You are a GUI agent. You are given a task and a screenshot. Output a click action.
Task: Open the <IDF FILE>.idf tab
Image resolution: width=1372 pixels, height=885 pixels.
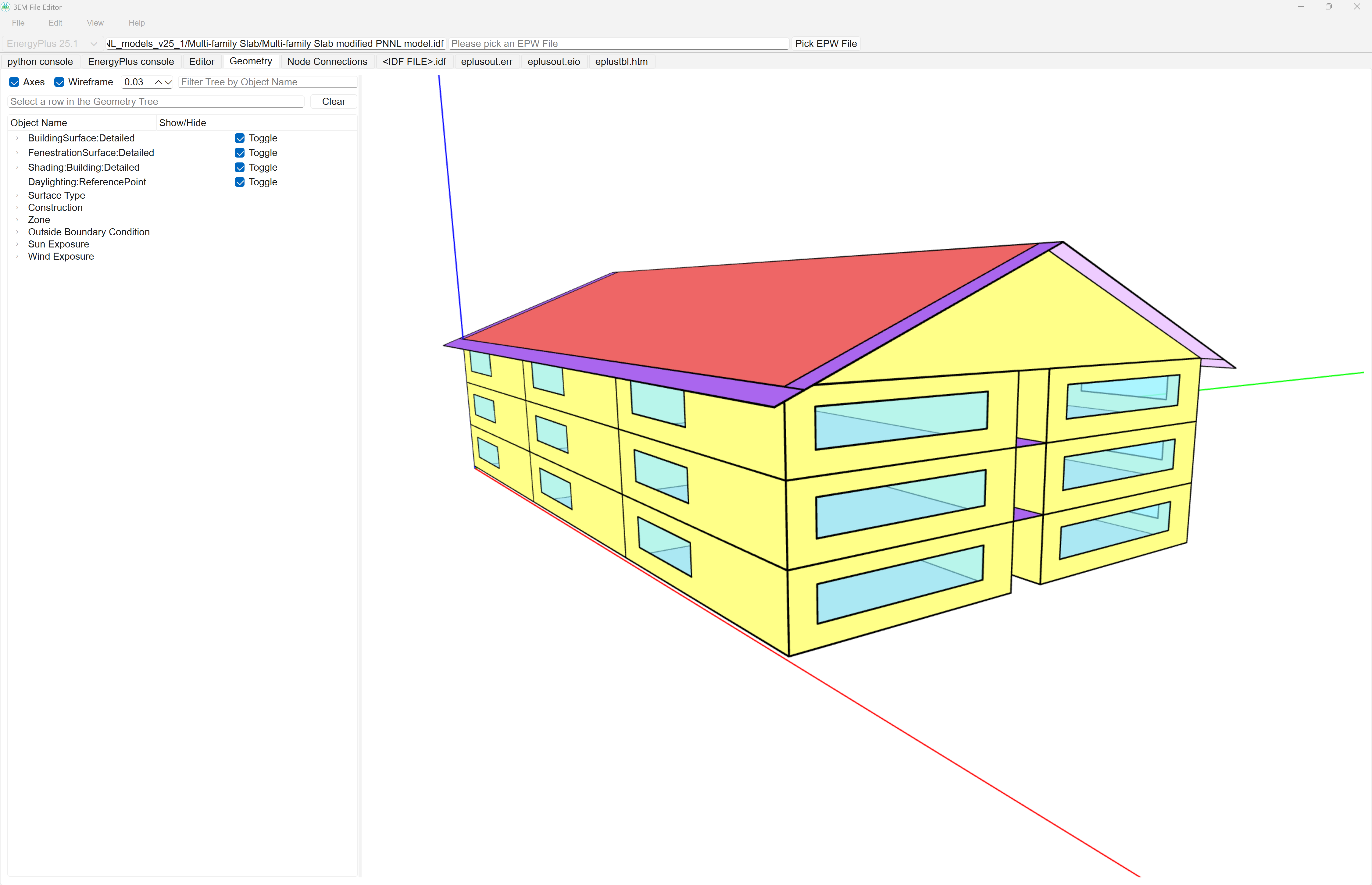414,62
